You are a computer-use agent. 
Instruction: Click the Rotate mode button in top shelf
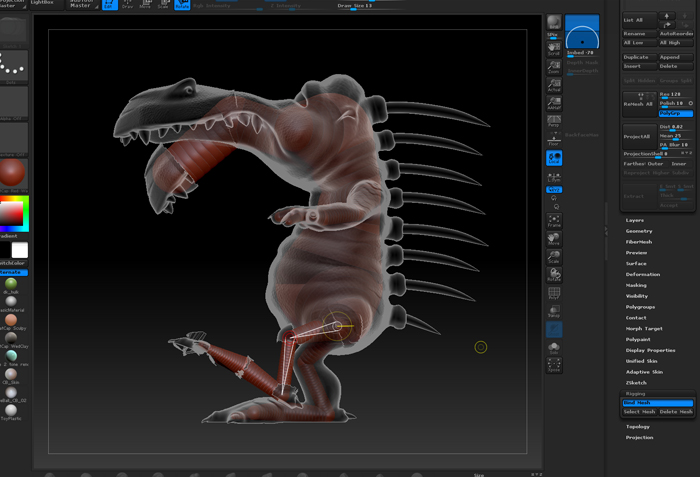182,4
